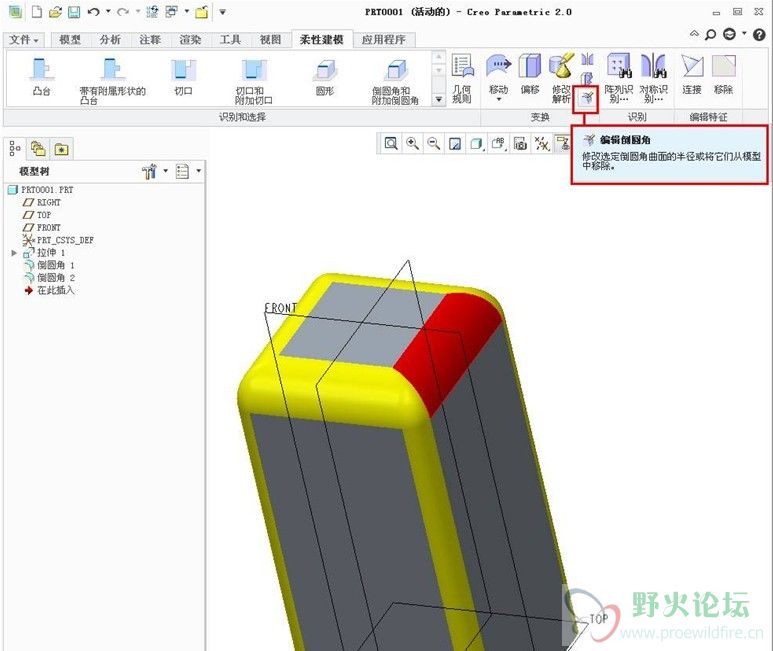Open dropdown arrow next to tree settings
The image size is (773, 651).
166,171
